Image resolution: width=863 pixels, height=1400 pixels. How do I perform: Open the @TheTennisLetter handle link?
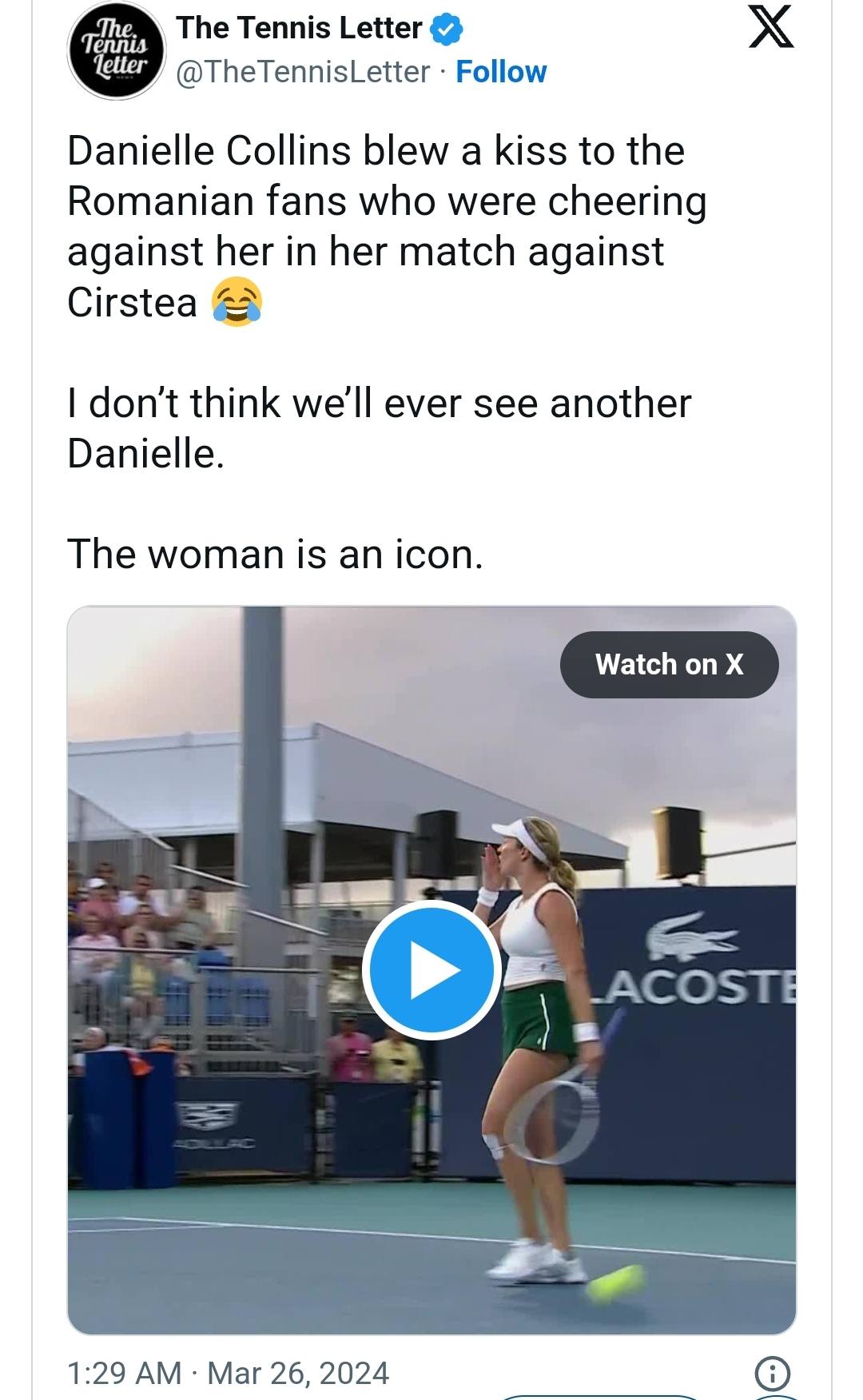coord(302,72)
